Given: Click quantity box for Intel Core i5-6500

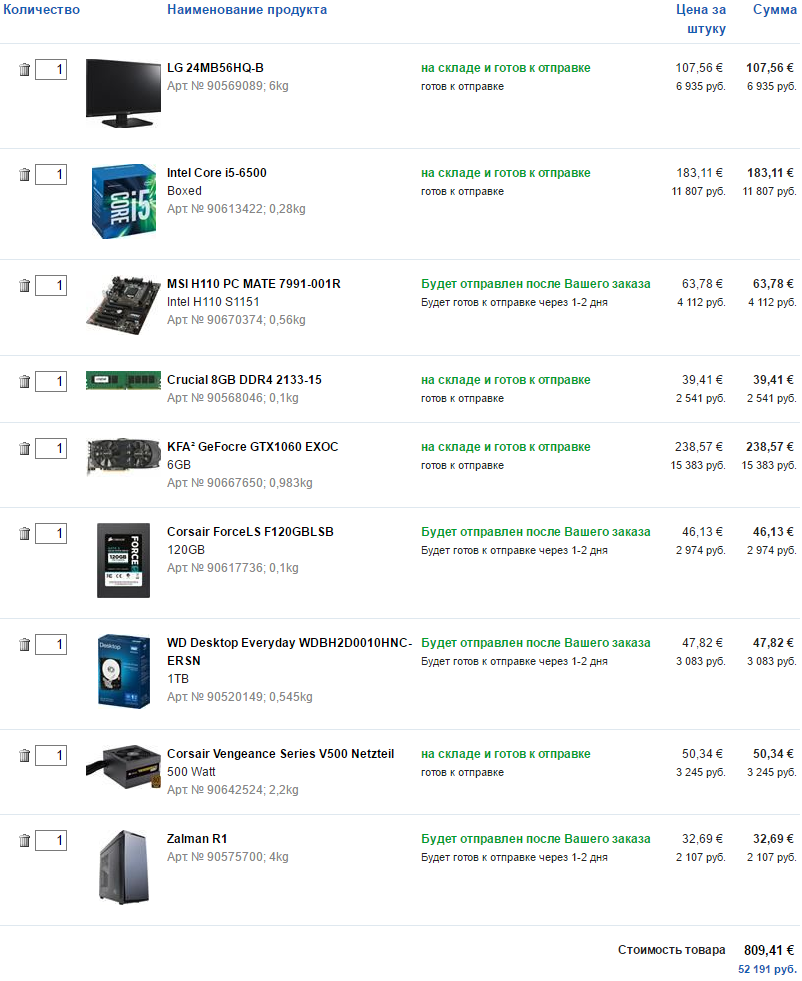Looking at the screenshot, I should [51, 175].
